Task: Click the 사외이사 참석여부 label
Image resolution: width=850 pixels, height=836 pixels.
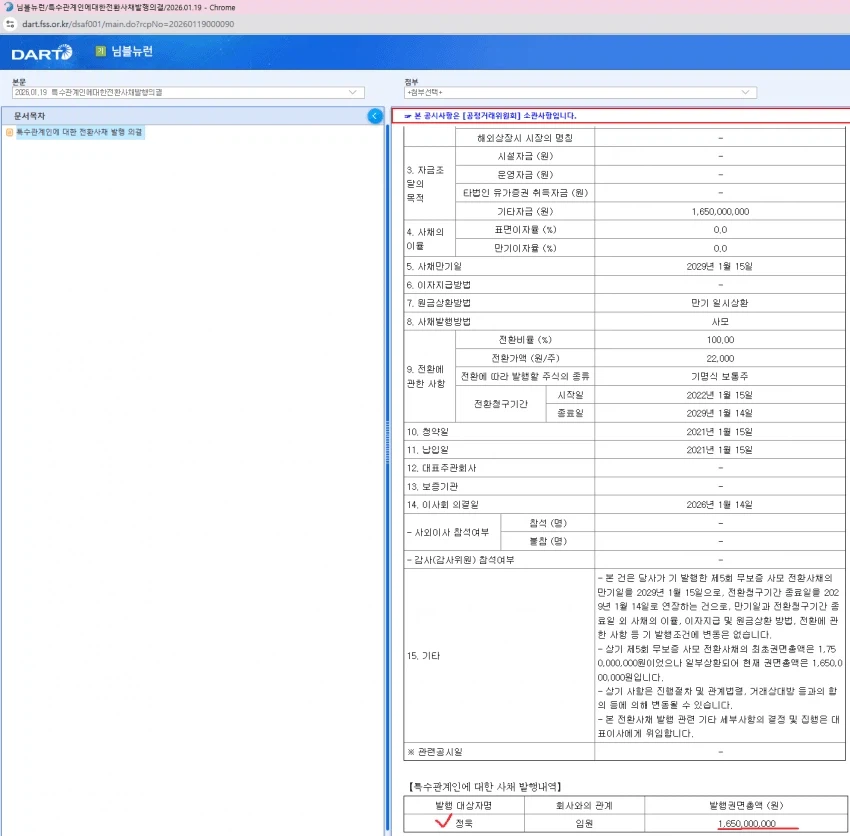Action: pos(448,532)
